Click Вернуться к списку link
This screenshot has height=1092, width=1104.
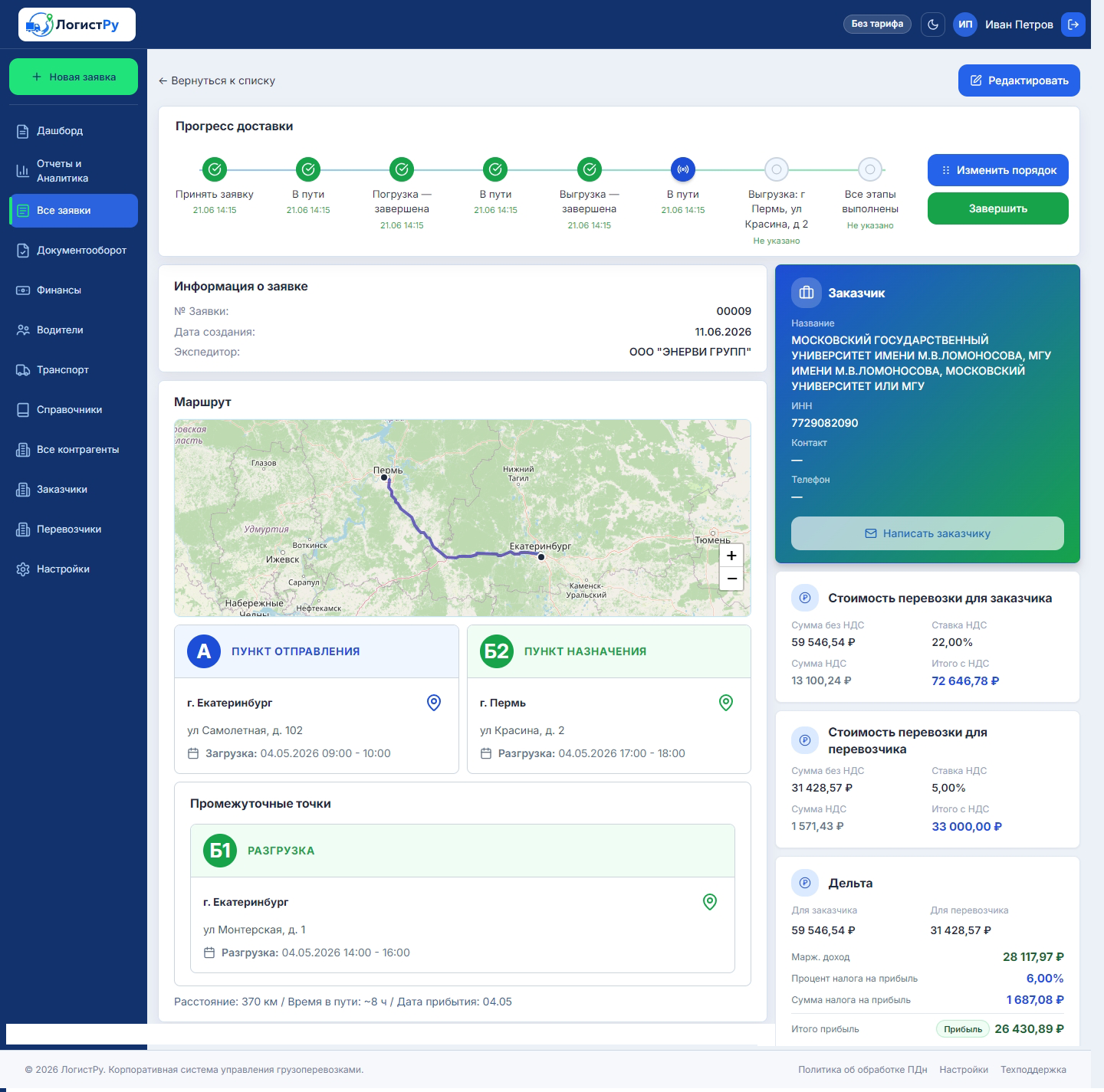[x=217, y=80]
